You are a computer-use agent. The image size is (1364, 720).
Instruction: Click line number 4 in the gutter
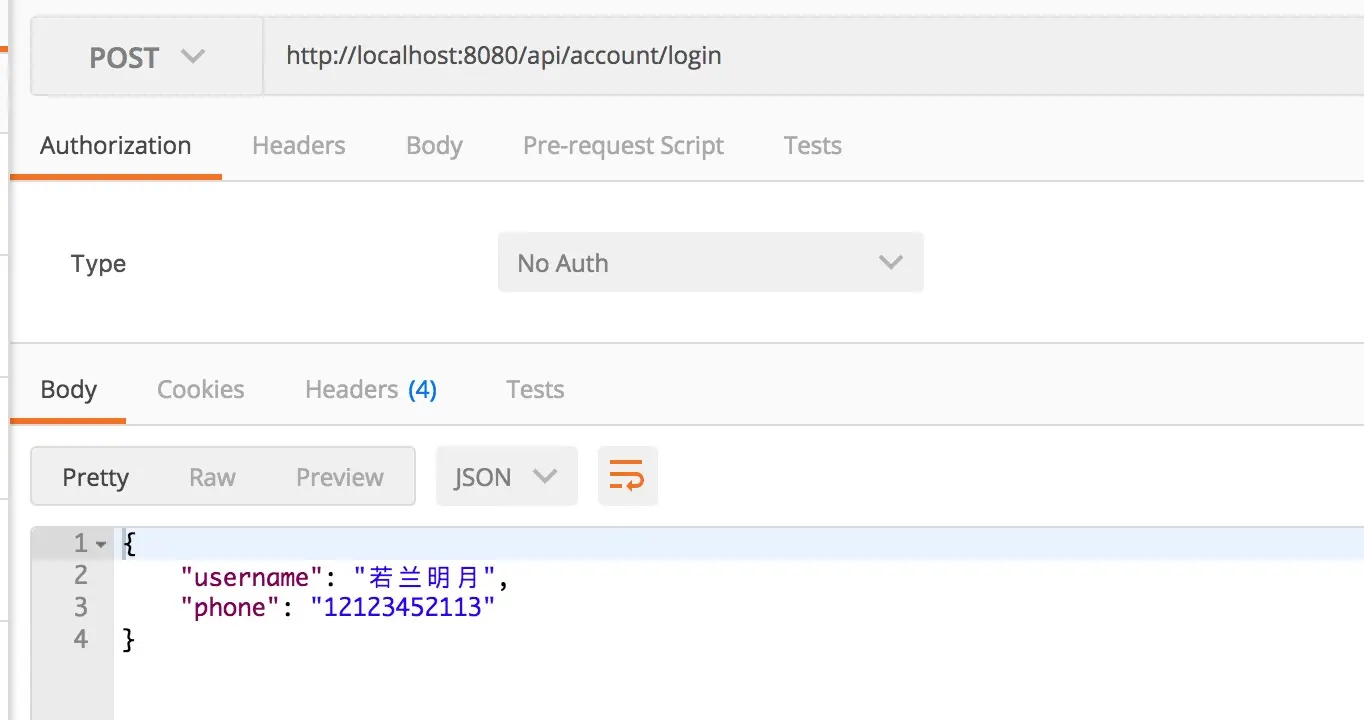tap(81, 639)
